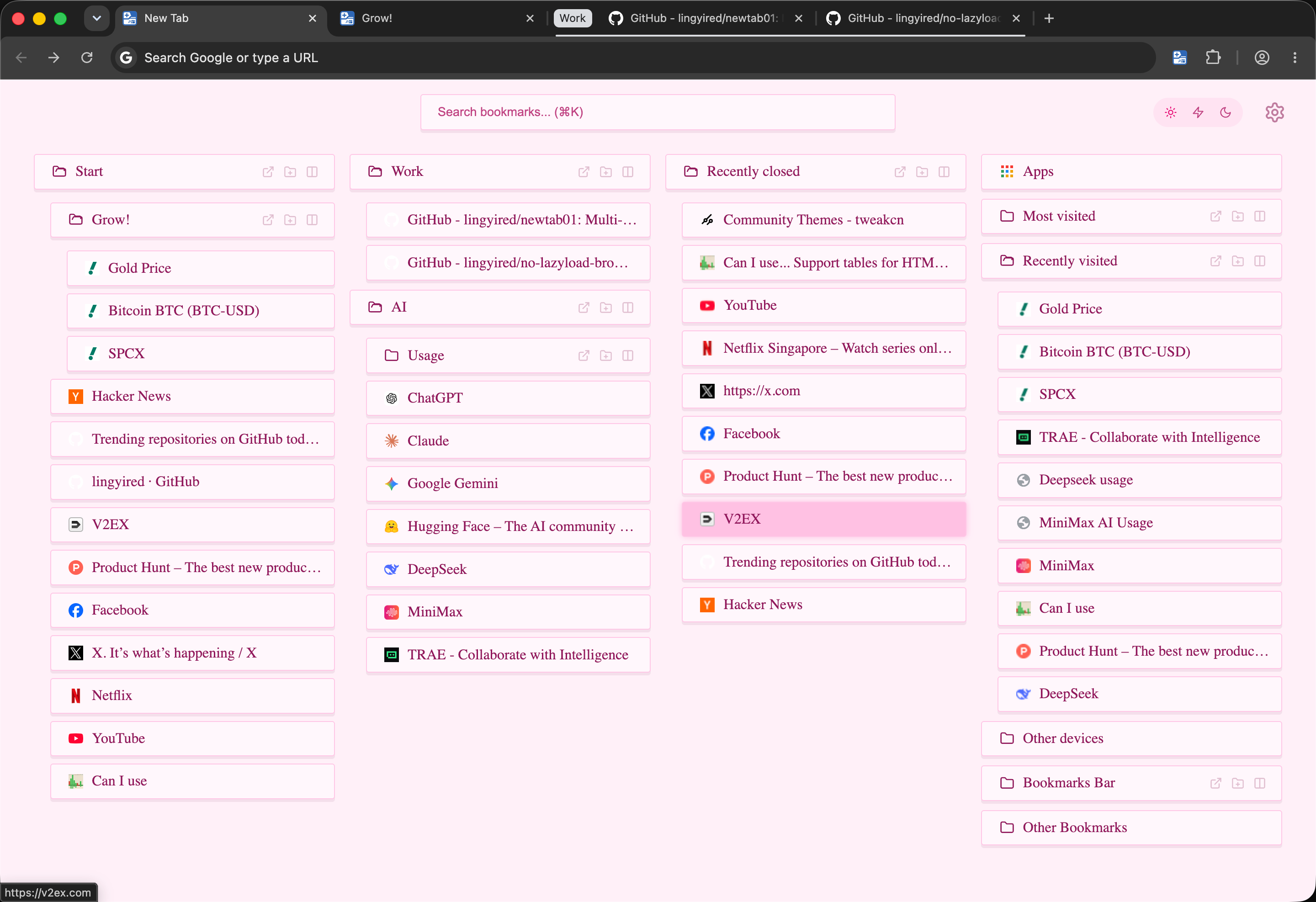Focus the Search Google or type a URL bar

tap(632, 57)
